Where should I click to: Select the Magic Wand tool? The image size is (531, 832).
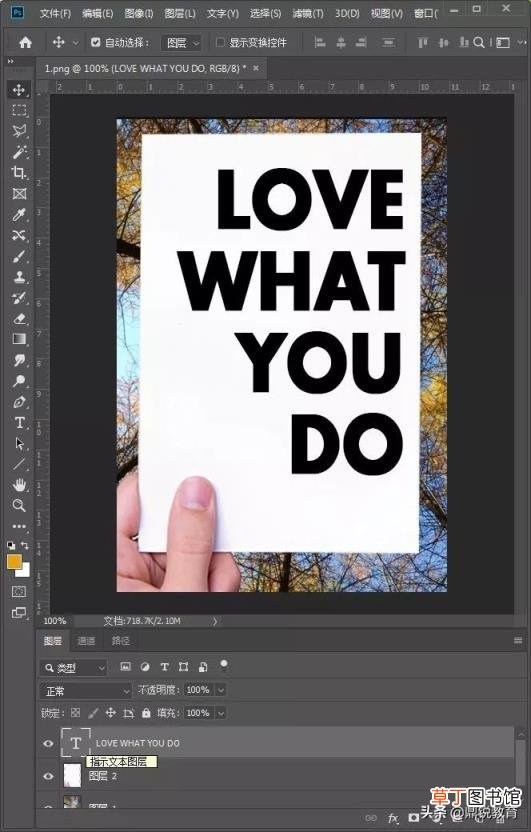(20, 152)
